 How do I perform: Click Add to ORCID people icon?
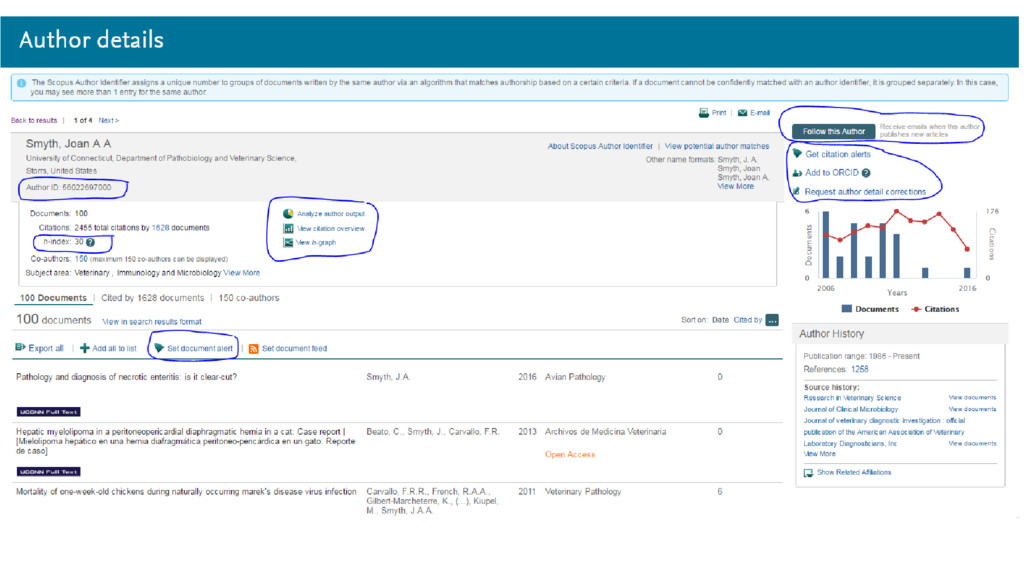[797, 173]
